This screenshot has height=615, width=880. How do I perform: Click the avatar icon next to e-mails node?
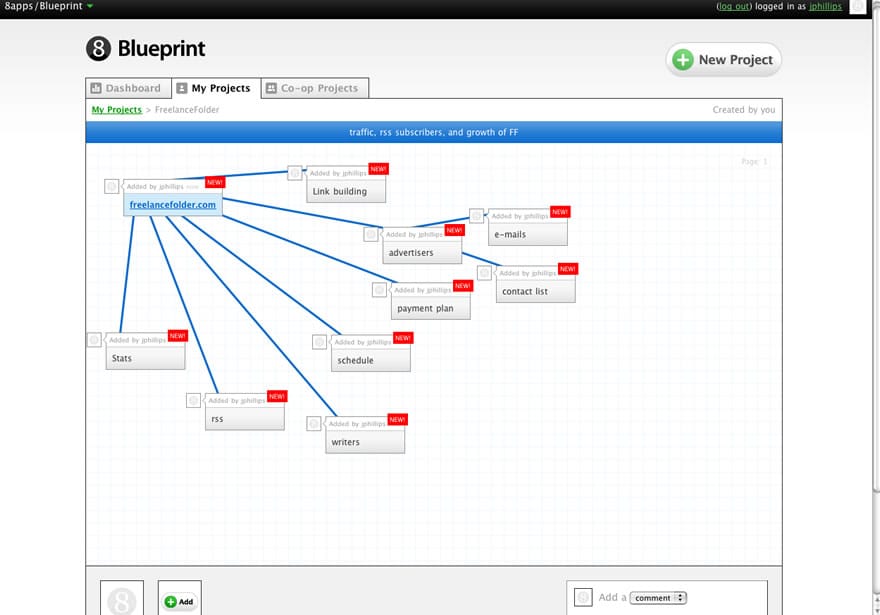coord(477,216)
